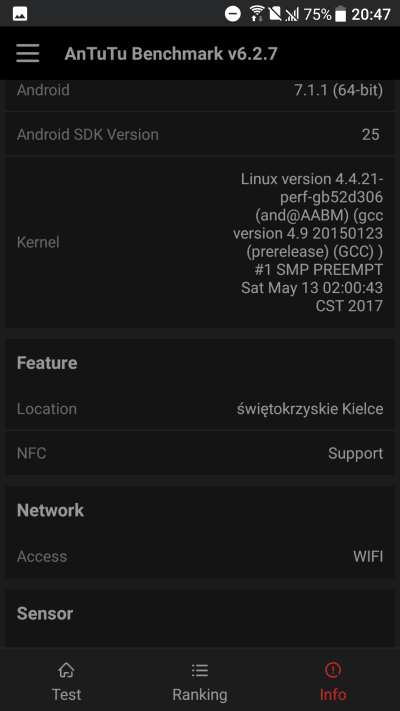Tap the Access WIFI network row
This screenshot has height=711, width=400.
pos(200,556)
